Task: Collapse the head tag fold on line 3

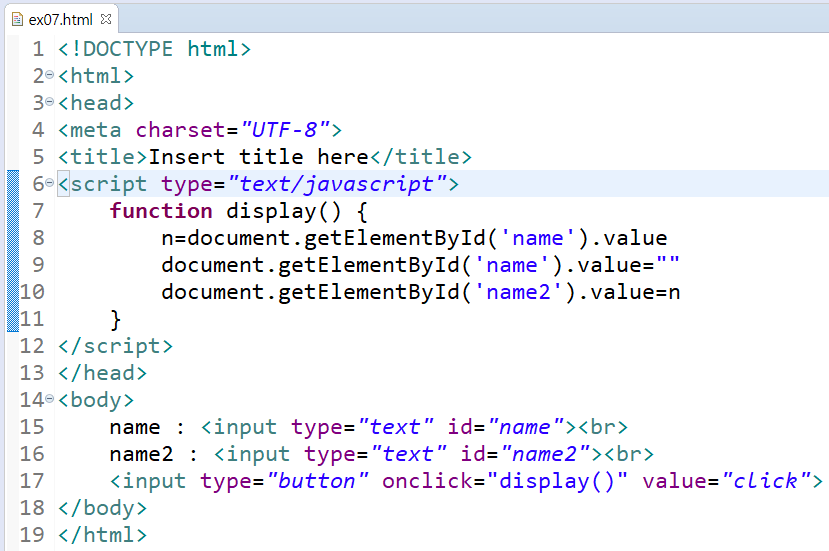Action: [x=50, y=102]
